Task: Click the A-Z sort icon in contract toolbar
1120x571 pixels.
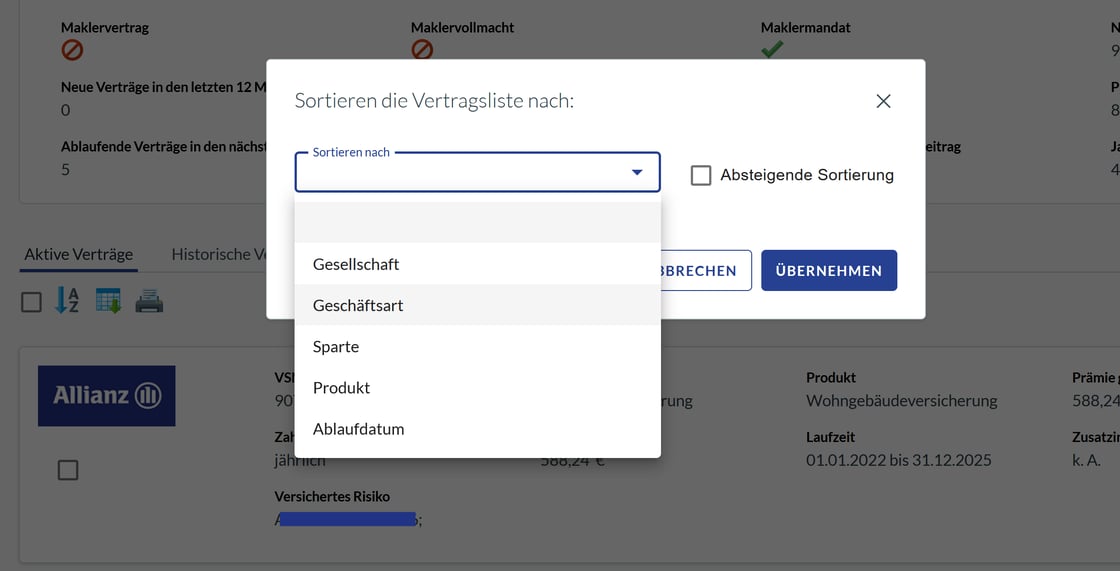Action: click(x=67, y=300)
